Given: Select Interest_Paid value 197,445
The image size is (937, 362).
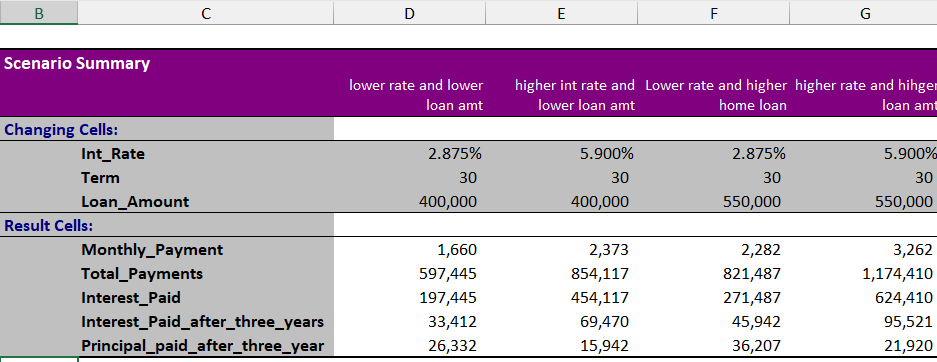Looking at the screenshot, I should tap(449, 297).
